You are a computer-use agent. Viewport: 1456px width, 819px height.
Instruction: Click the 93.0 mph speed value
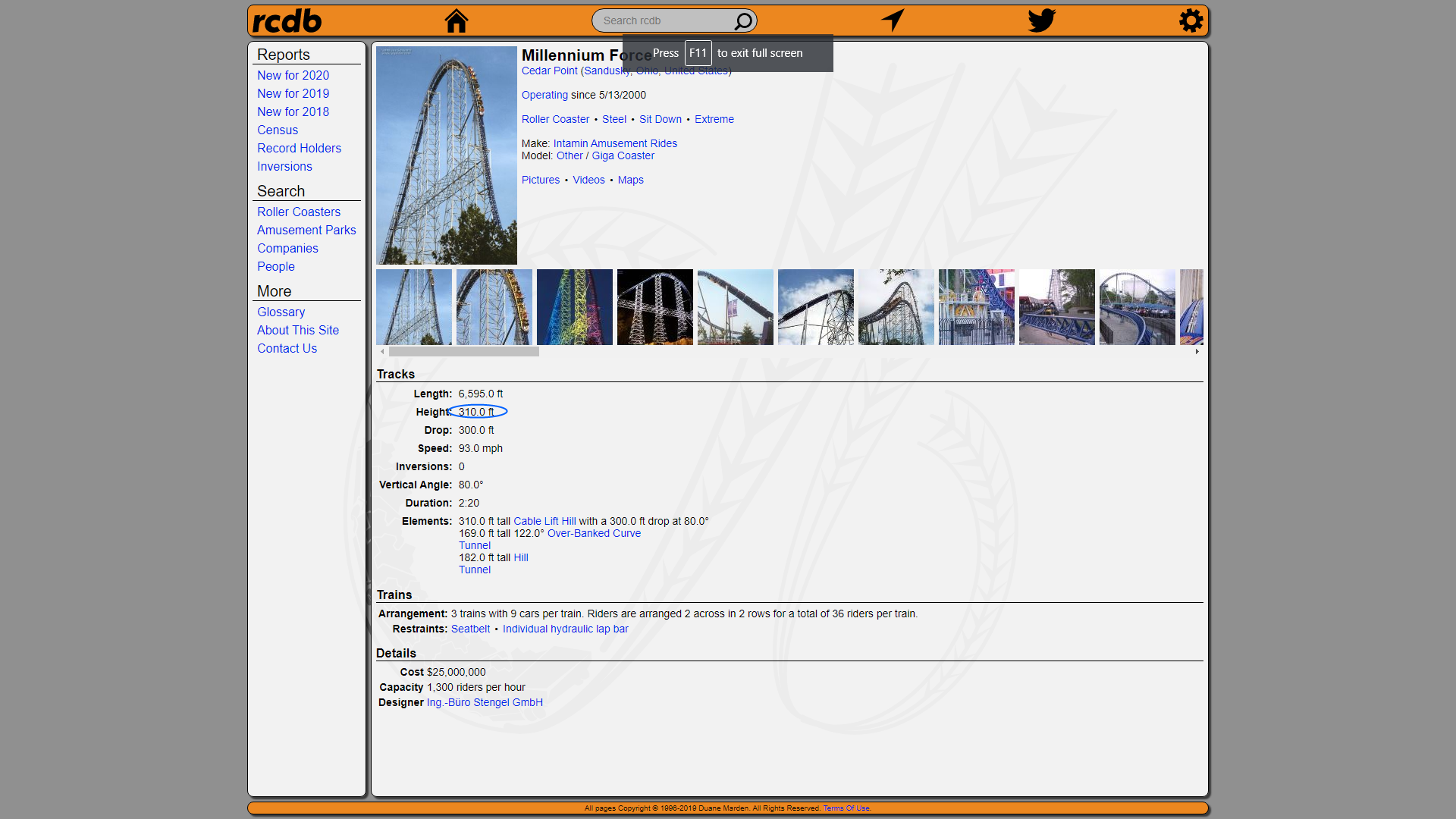[481, 448]
